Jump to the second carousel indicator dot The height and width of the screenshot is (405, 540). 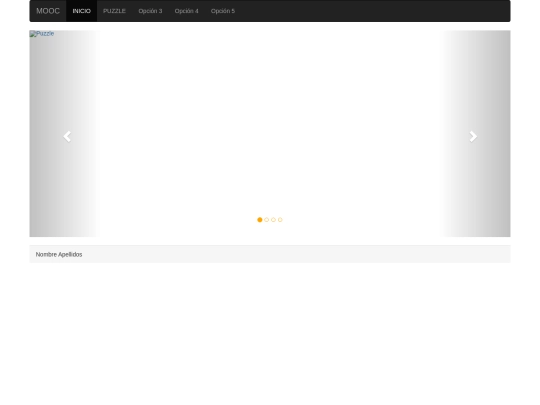267,220
